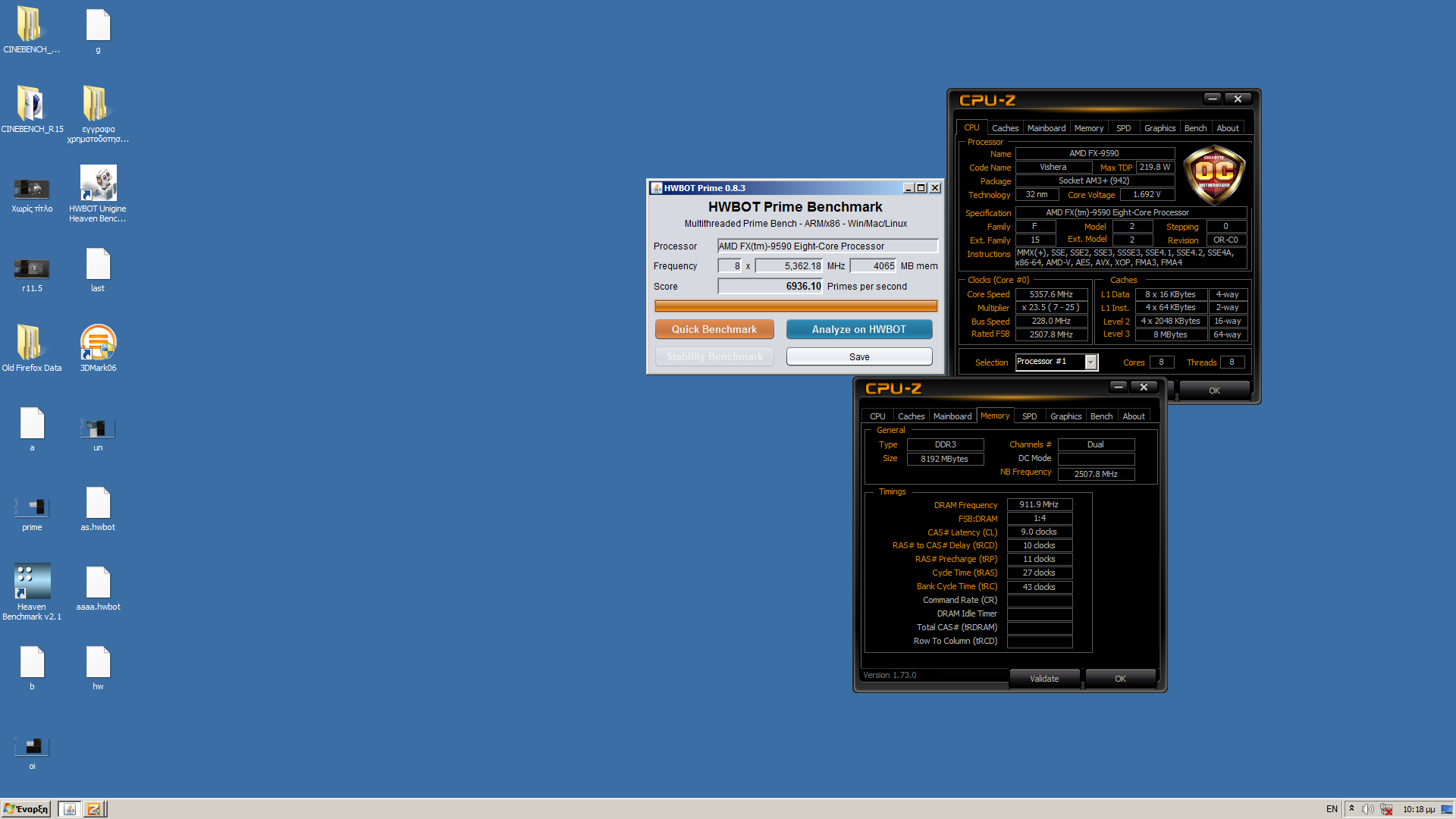Select the file named last
Viewport: 1456px width, 819px height.
point(98,269)
